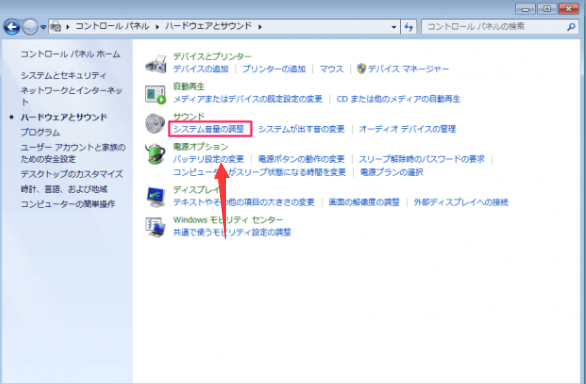Screen dimensions: 586x384
Task: Open the address bar history dropdown
Action: tap(394, 27)
